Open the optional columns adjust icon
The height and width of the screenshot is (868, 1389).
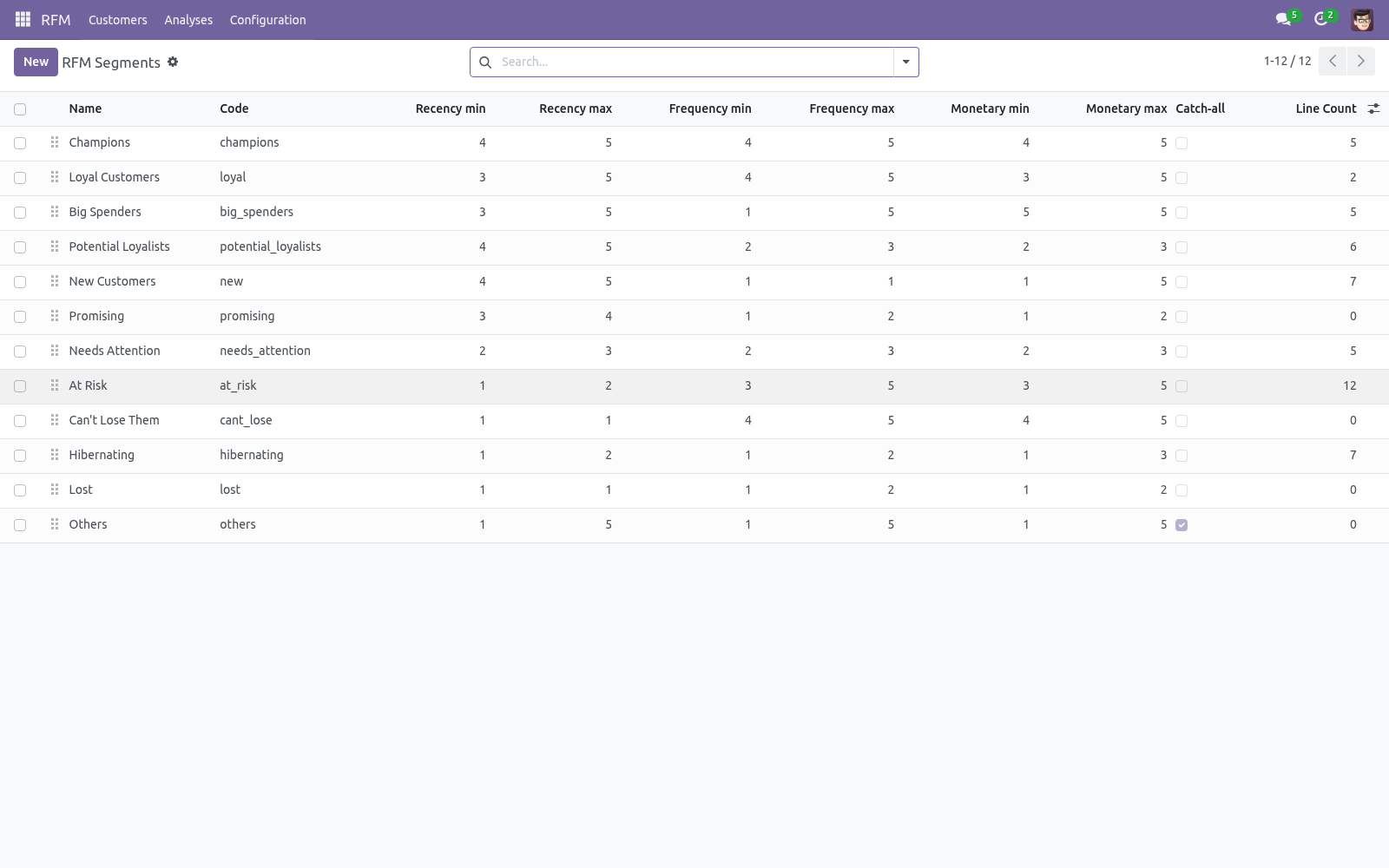coord(1373,108)
